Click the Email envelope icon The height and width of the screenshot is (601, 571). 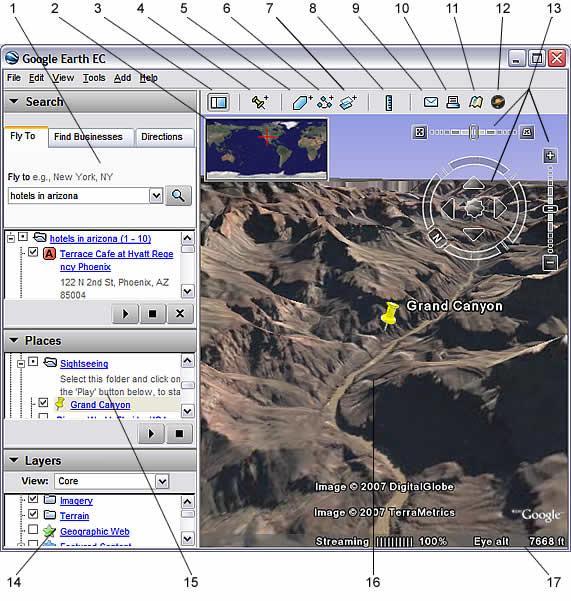click(x=431, y=102)
